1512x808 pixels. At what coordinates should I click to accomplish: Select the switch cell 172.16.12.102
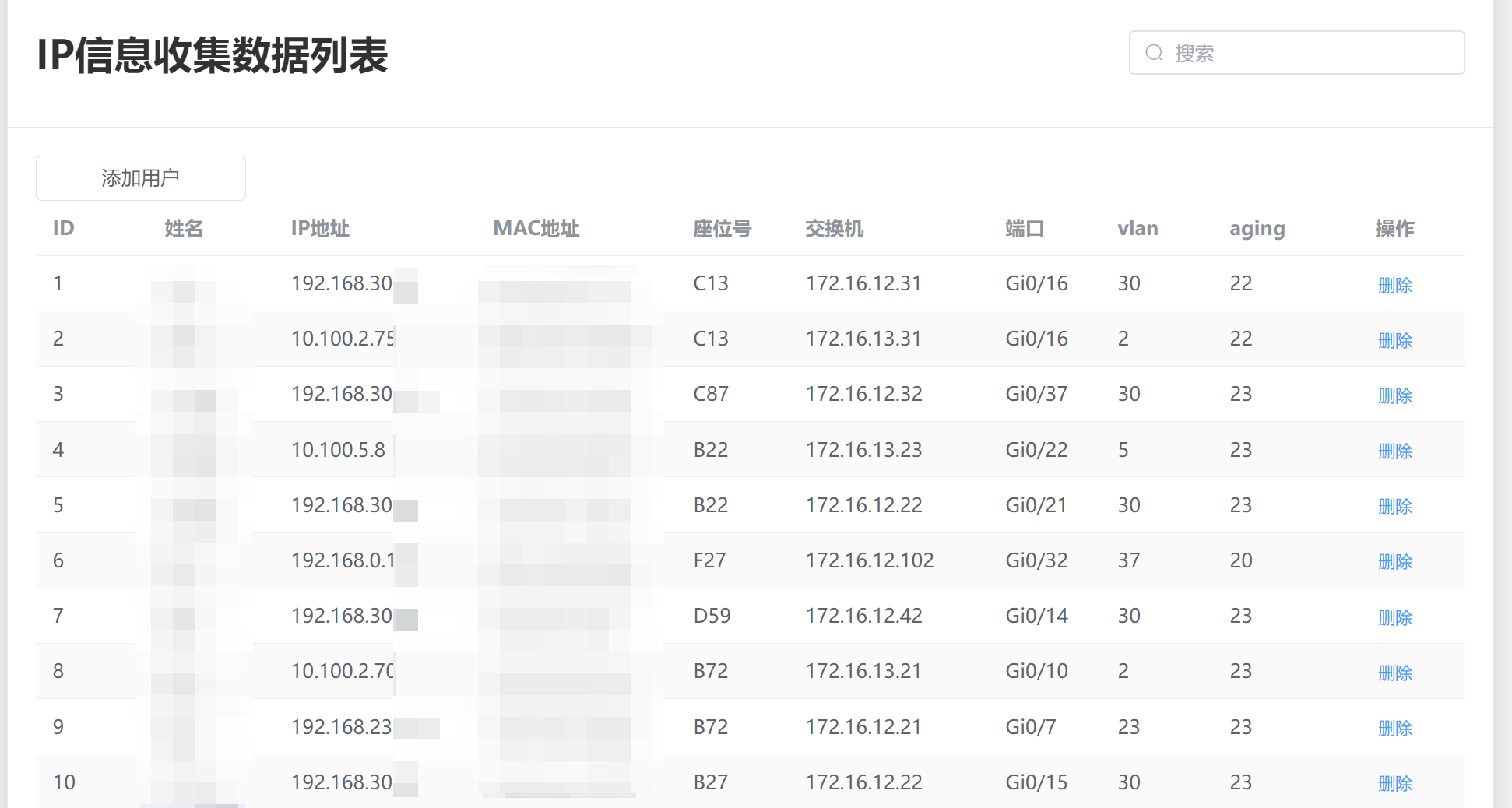[869, 560]
